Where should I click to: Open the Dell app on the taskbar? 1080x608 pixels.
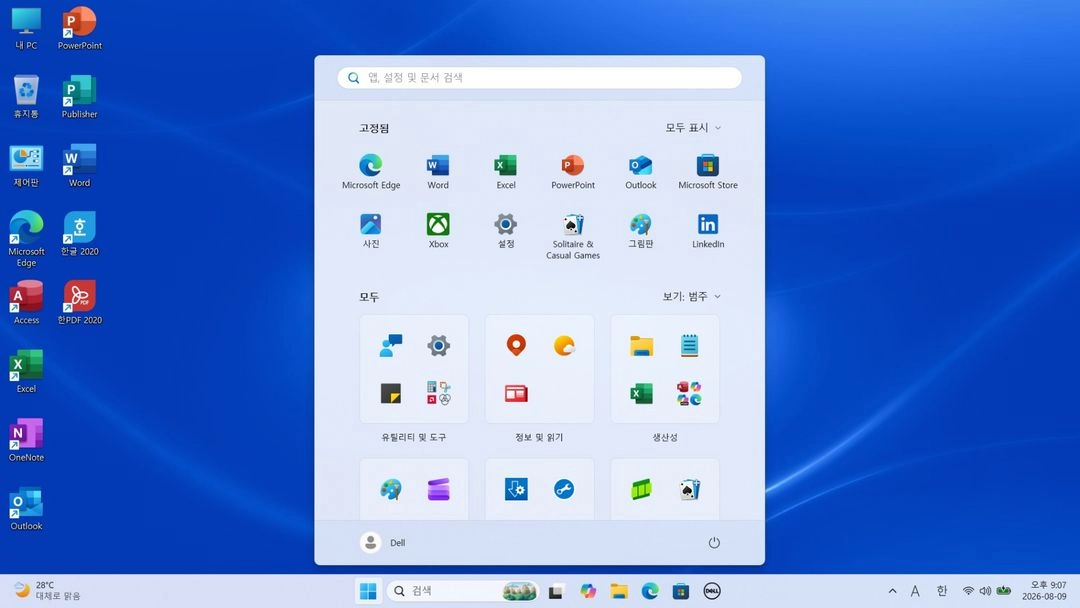[x=712, y=591]
